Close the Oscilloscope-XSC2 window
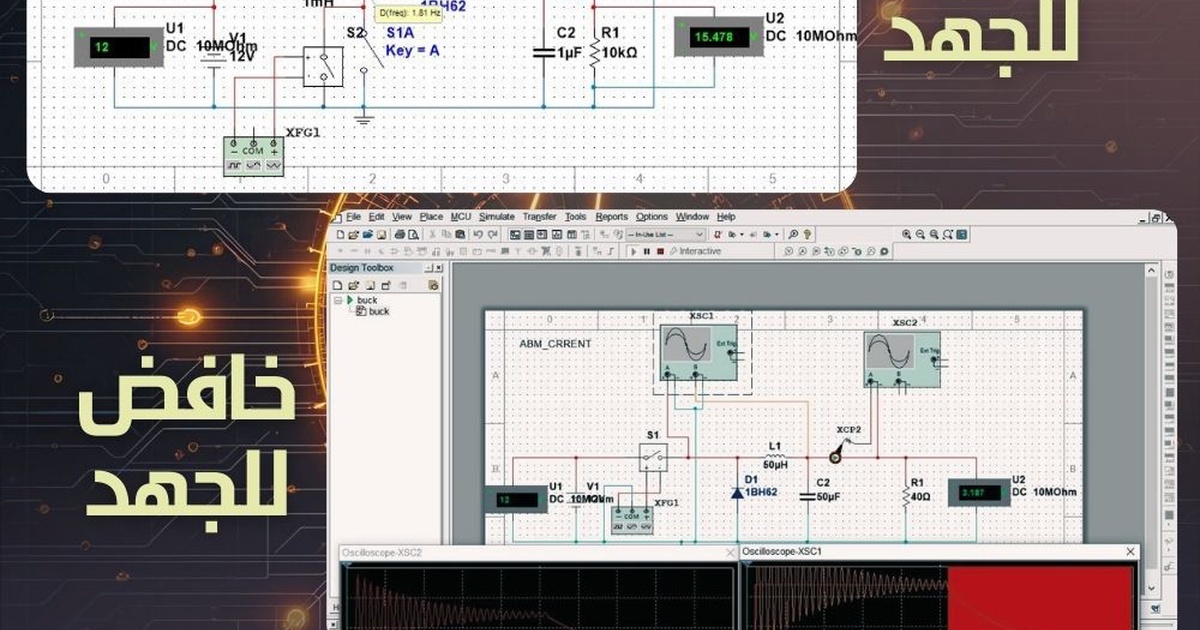 click(729, 552)
